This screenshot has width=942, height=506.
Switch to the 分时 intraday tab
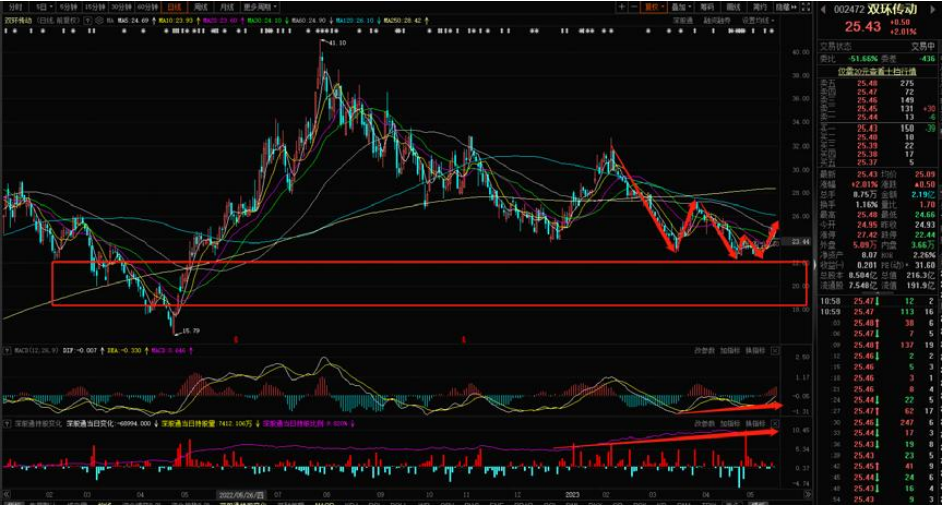pyautogui.click(x=13, y=6)
